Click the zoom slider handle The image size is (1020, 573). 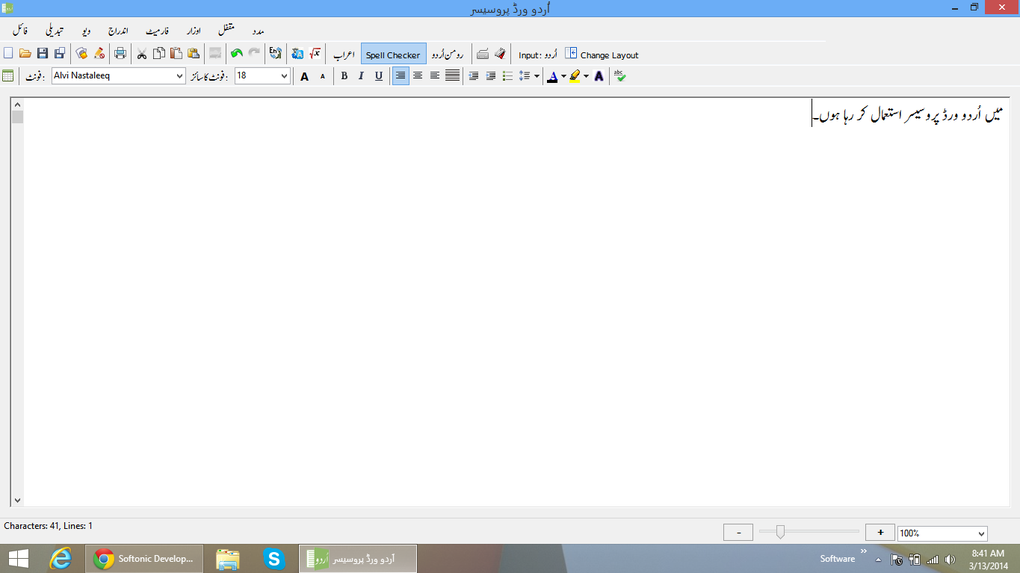point(780,532)
